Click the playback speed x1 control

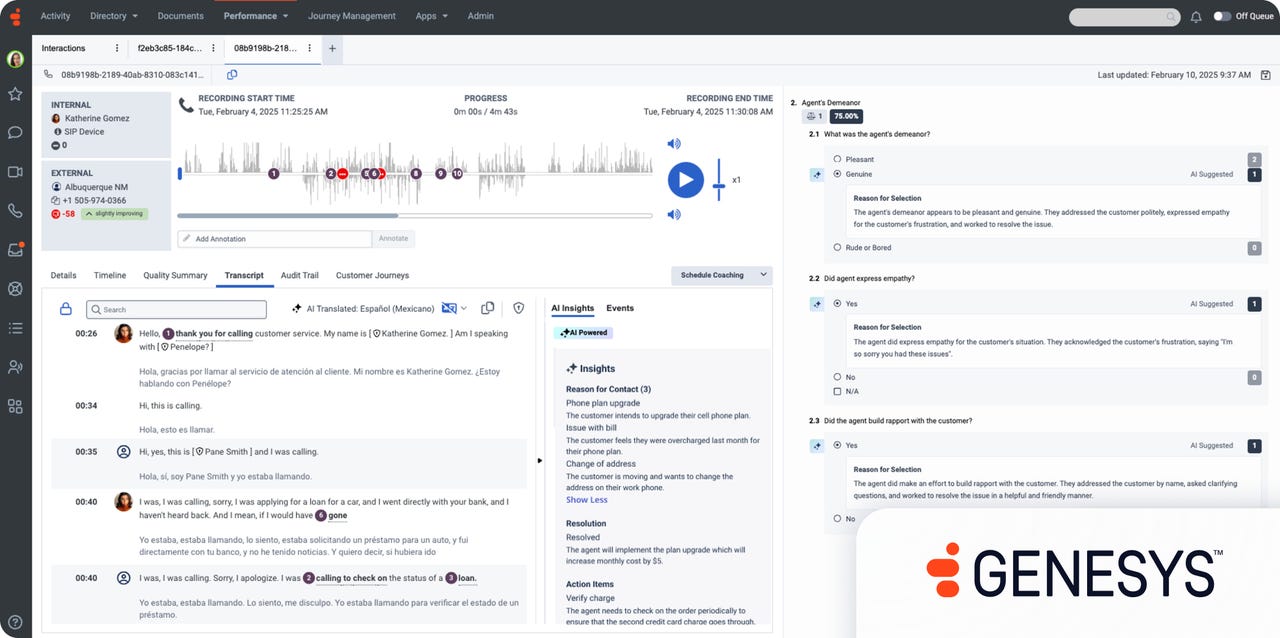click(x=737, y=180)
